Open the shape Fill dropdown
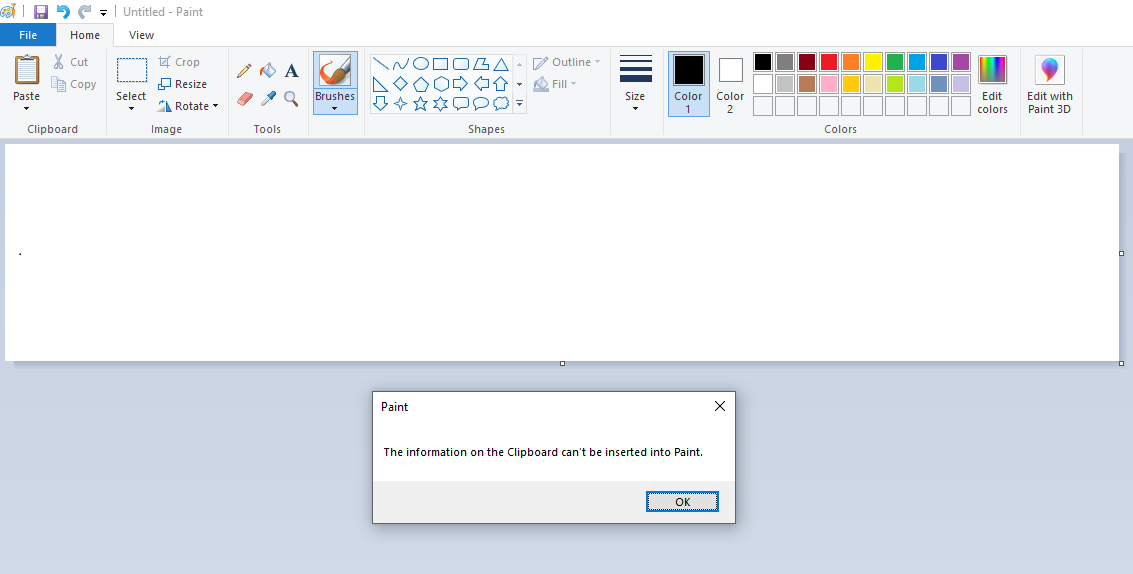This screenshot has height=574, width=1133. coord(555,84)
